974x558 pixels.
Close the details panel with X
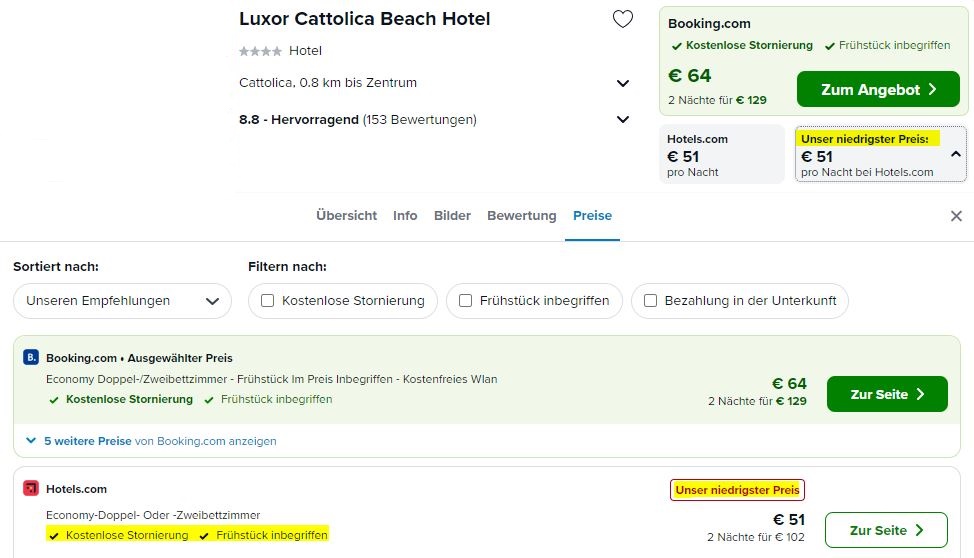click(x=956, y=216)
